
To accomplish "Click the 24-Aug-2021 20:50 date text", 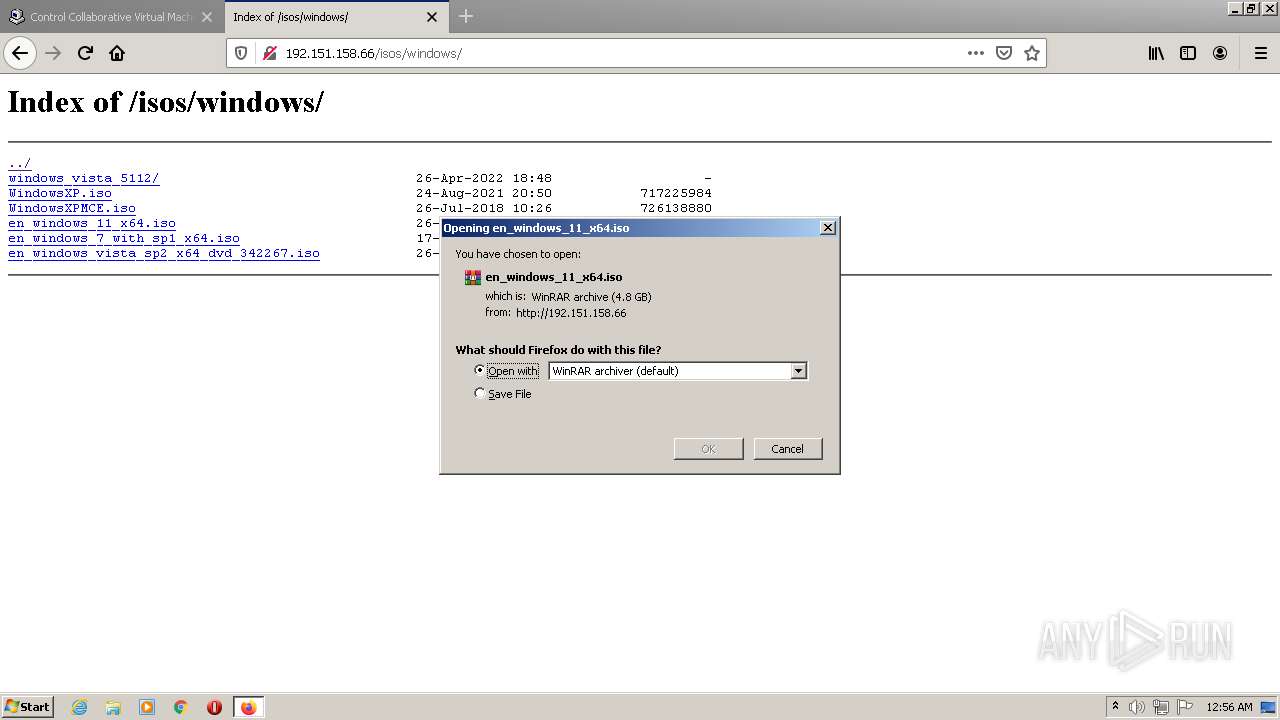I will (x=484, y=193).
